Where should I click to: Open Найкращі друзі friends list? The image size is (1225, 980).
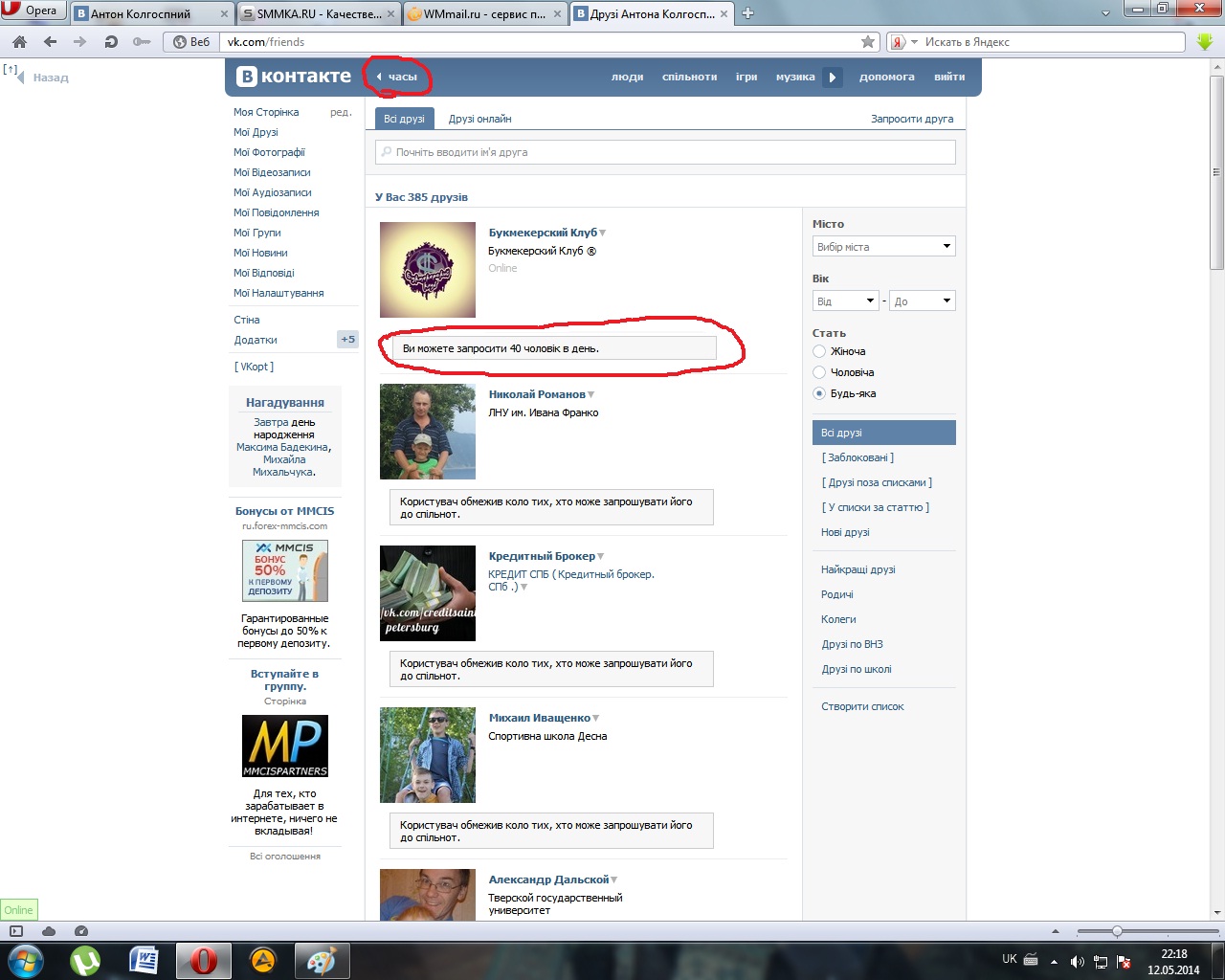[858, 569]
